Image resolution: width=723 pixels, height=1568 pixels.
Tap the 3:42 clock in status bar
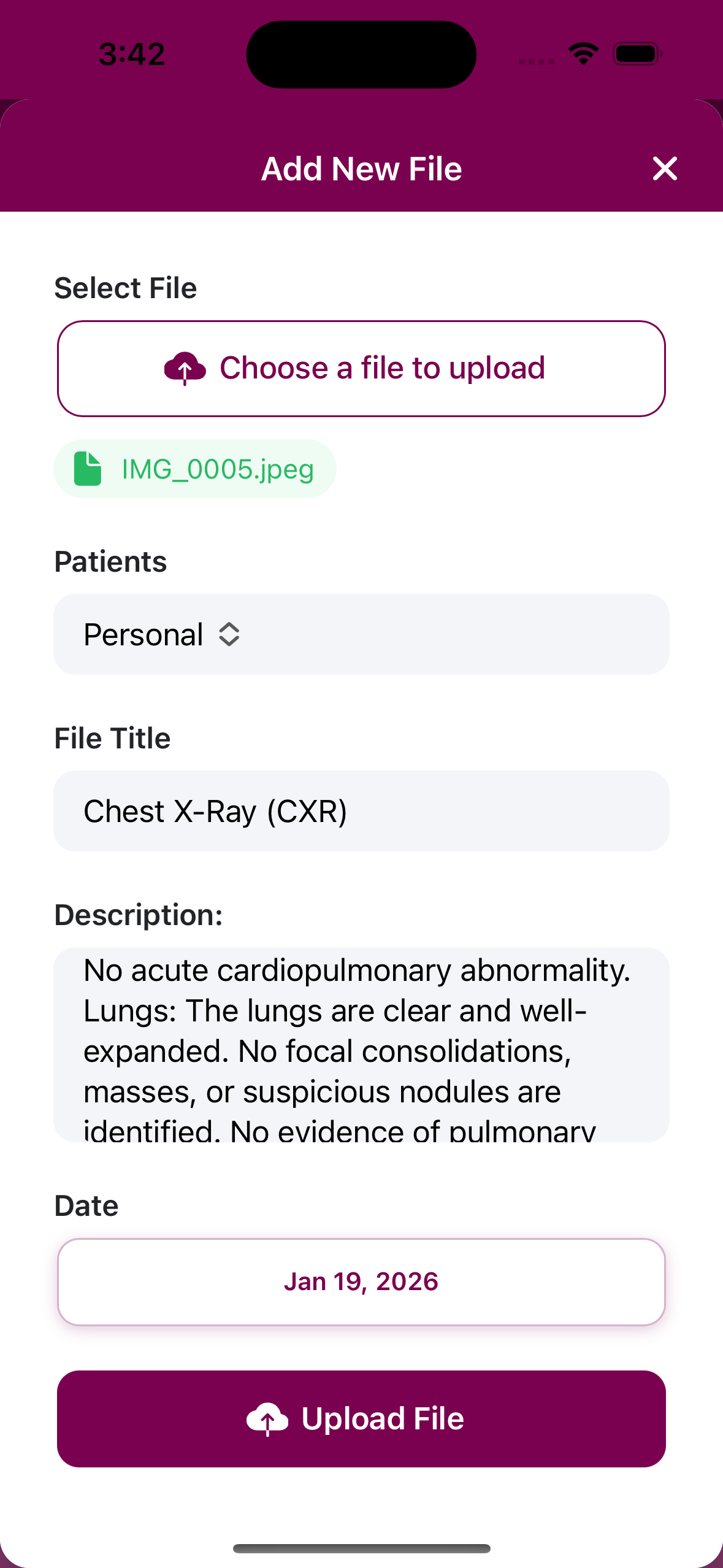(x=132, y=54)
